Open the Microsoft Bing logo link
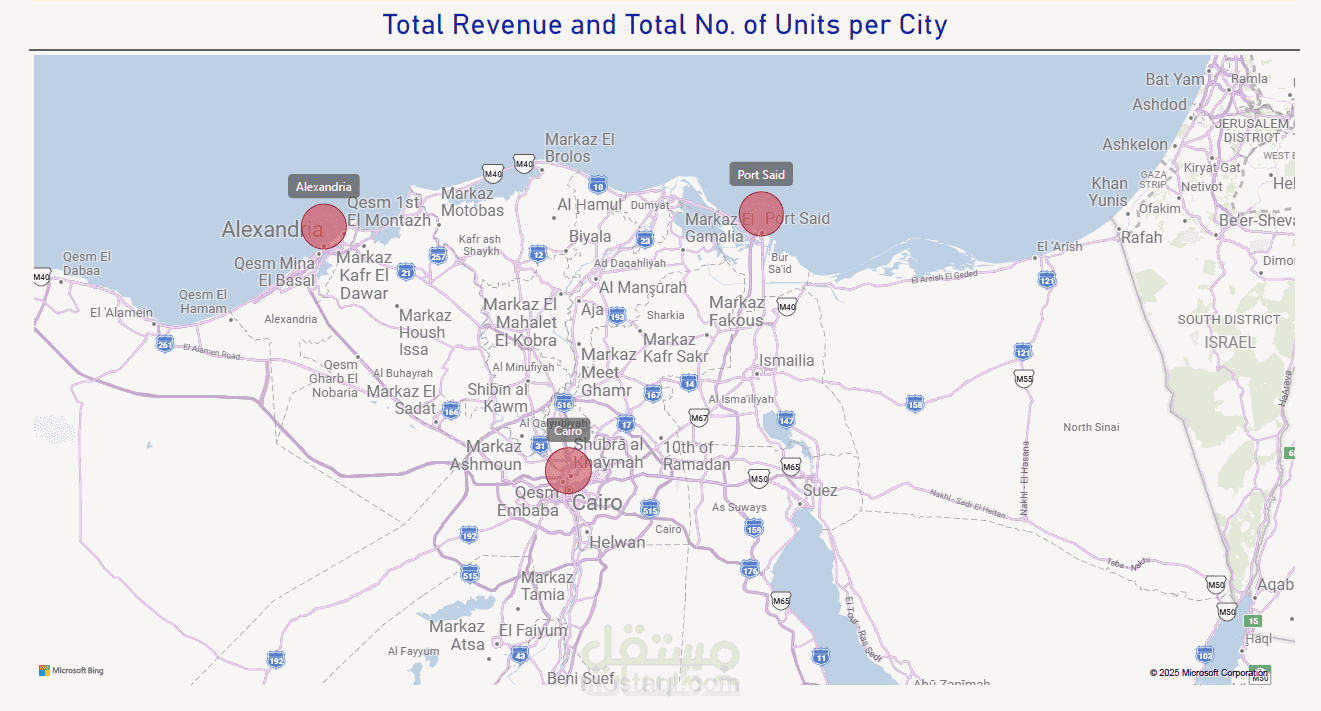Image resolution: width=1321 pixels, height=711 pixels. [71, 671]
